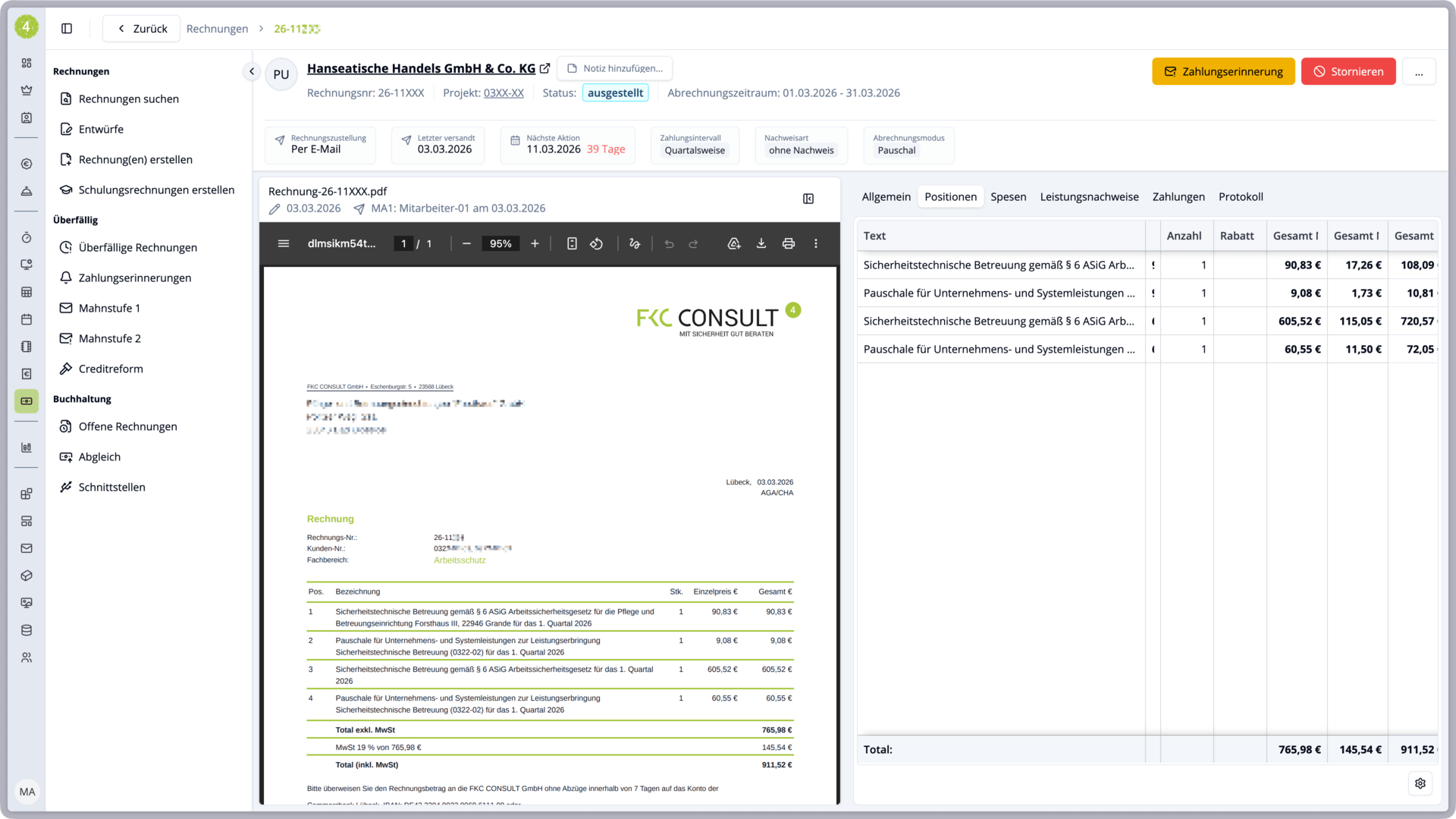Open Überfällige Rechnungen in sidebar
1456x819 pixels.
pyautogui.click(x=137, y=247)
